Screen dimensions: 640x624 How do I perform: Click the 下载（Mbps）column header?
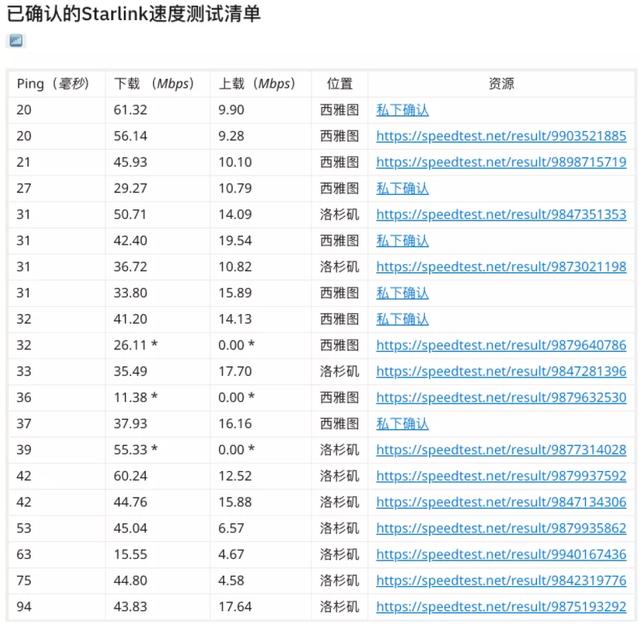pos(154,84)
